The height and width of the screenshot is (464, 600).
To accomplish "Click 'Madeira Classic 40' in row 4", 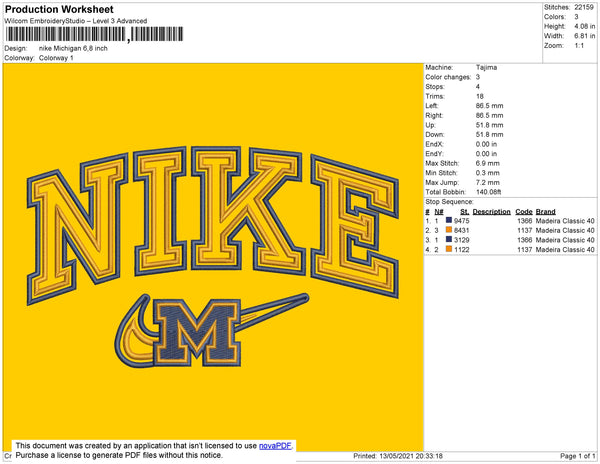I will click(565, 249).
